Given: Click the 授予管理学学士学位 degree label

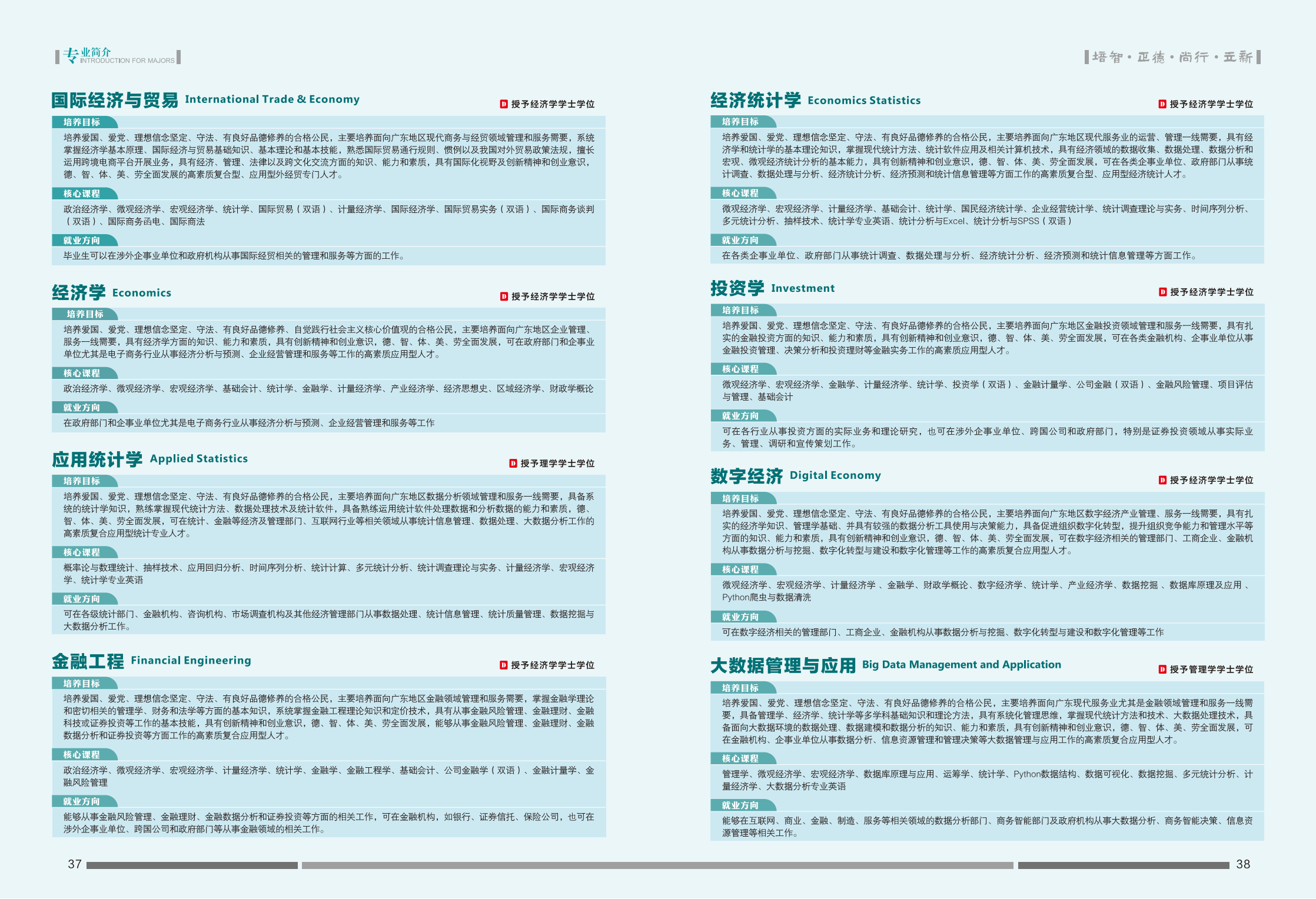Looking at the screenshot, I should (1211, 670).
